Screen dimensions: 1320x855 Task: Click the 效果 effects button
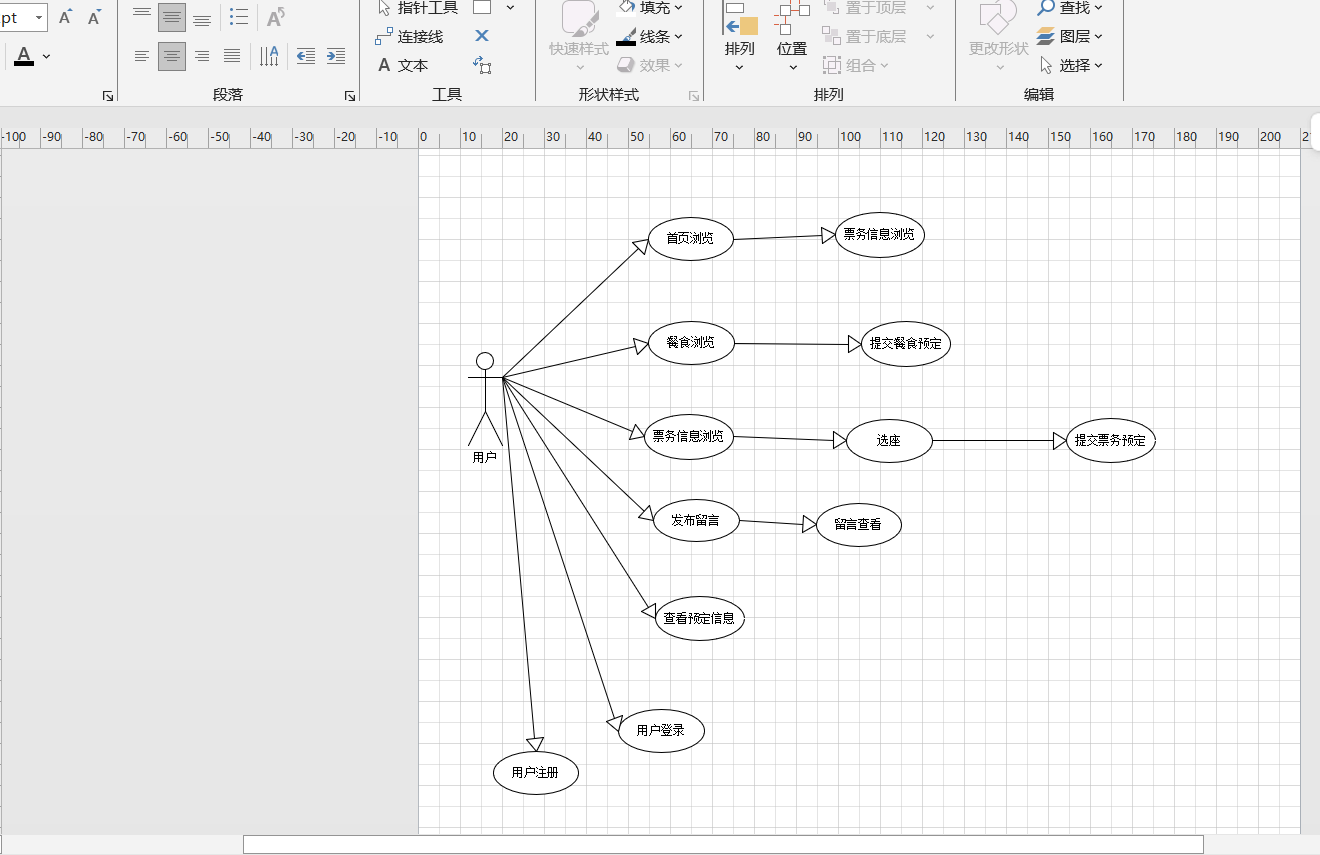coord(650,65)
